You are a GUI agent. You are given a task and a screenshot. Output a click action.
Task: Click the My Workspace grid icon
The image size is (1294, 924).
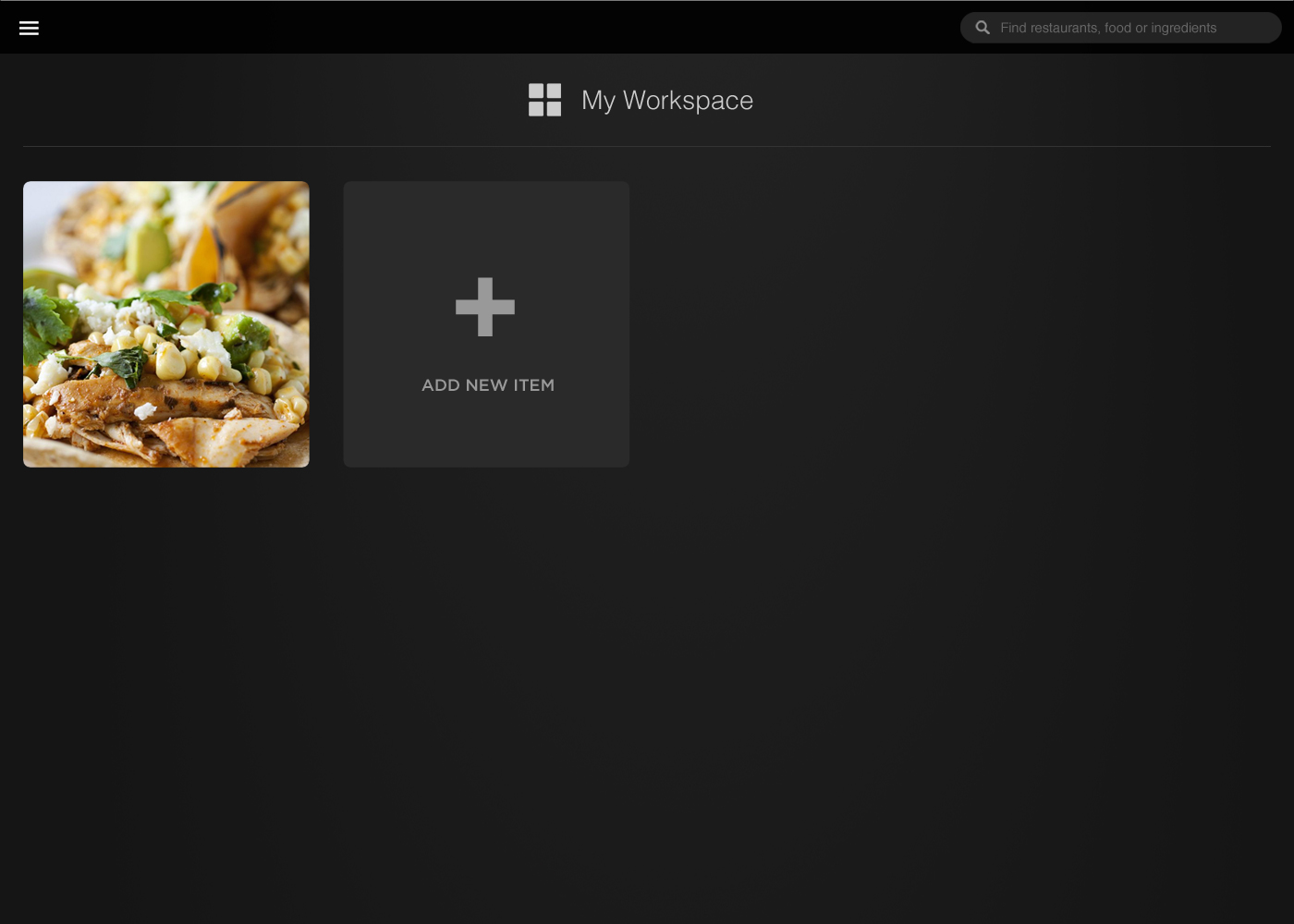pos(544,100)
